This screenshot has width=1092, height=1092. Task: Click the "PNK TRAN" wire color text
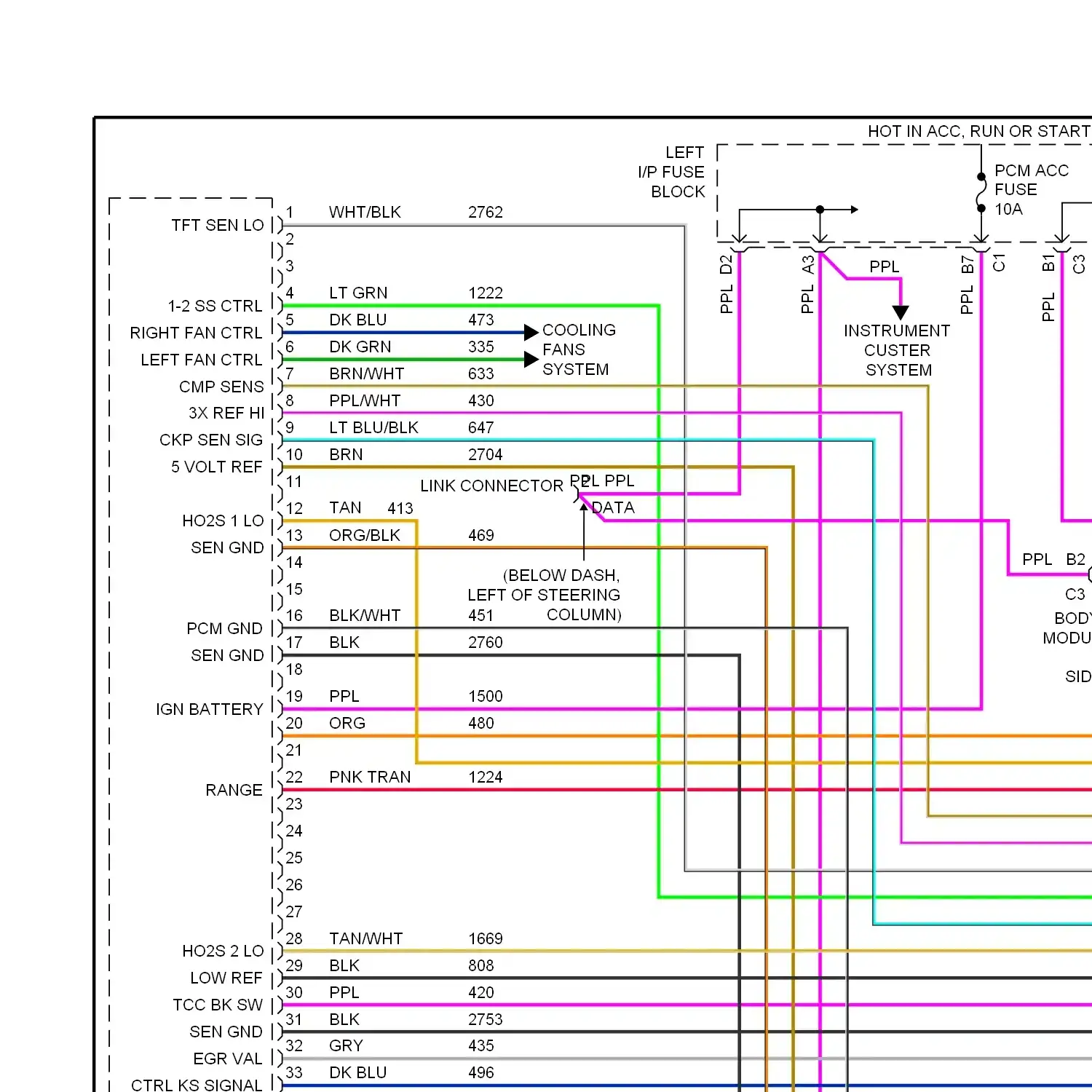pos(370,777)
